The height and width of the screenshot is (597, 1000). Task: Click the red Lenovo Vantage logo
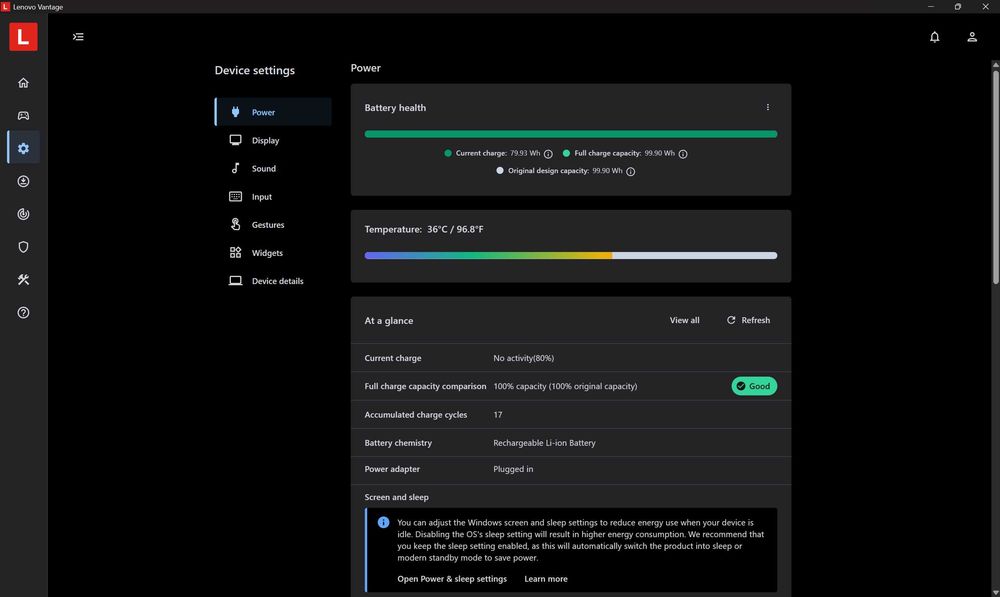(23, 37)
